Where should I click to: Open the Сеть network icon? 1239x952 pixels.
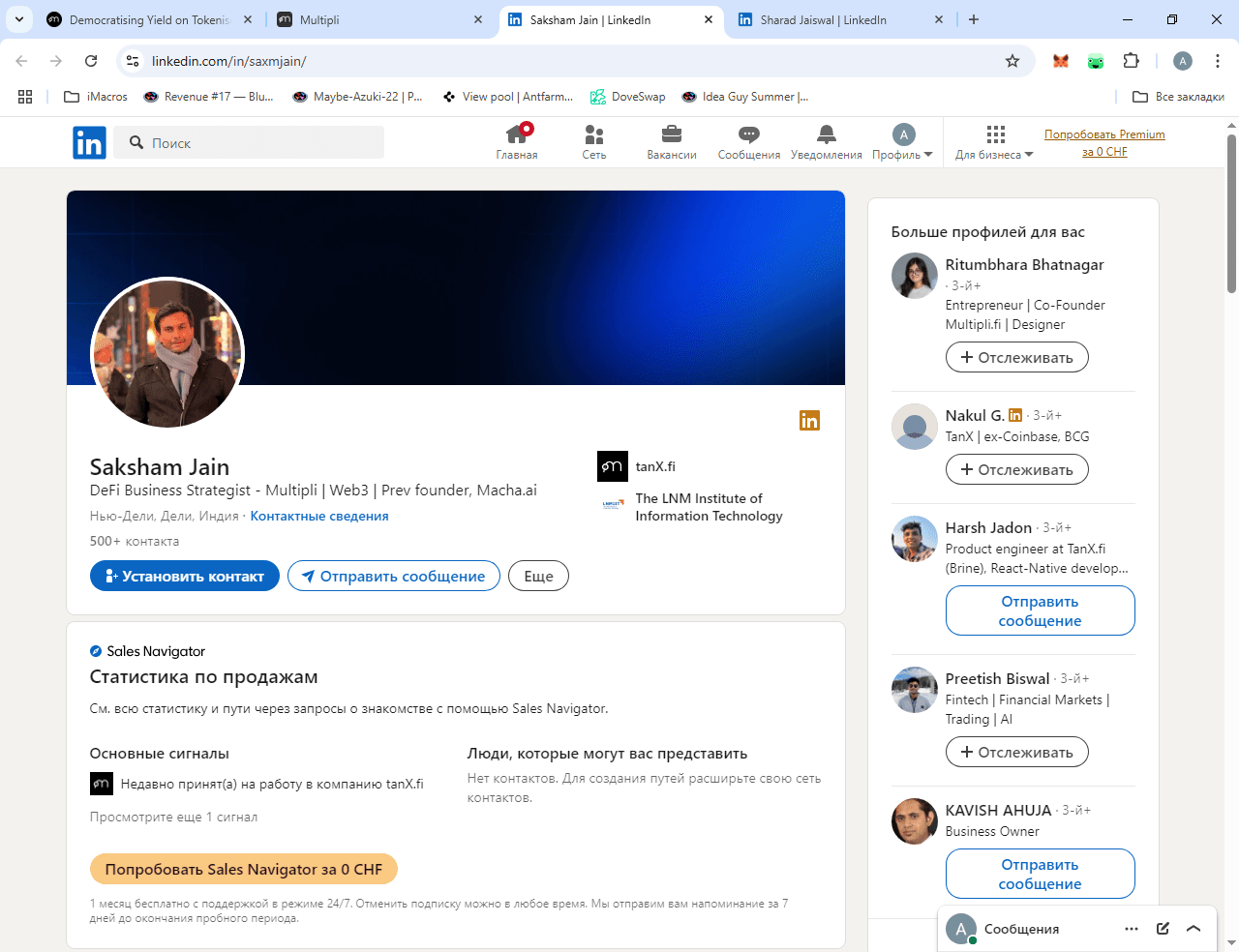coord(594,142)
